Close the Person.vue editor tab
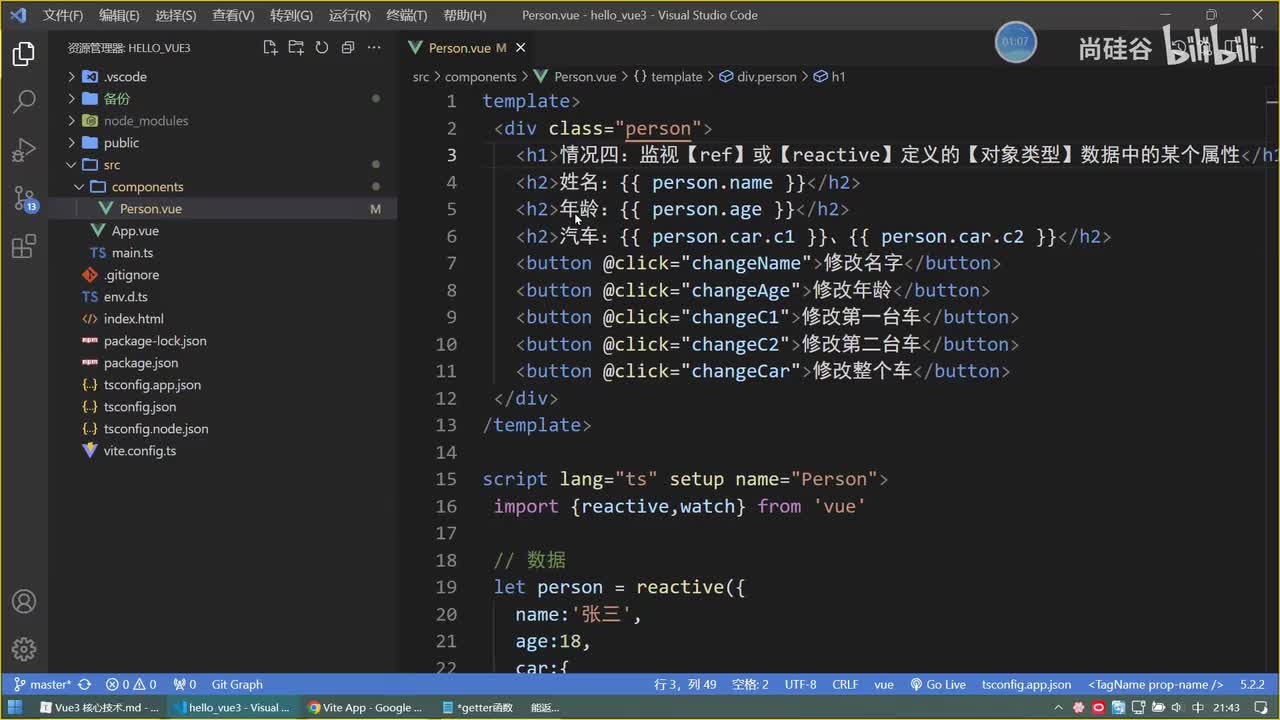 pos(520,47)
